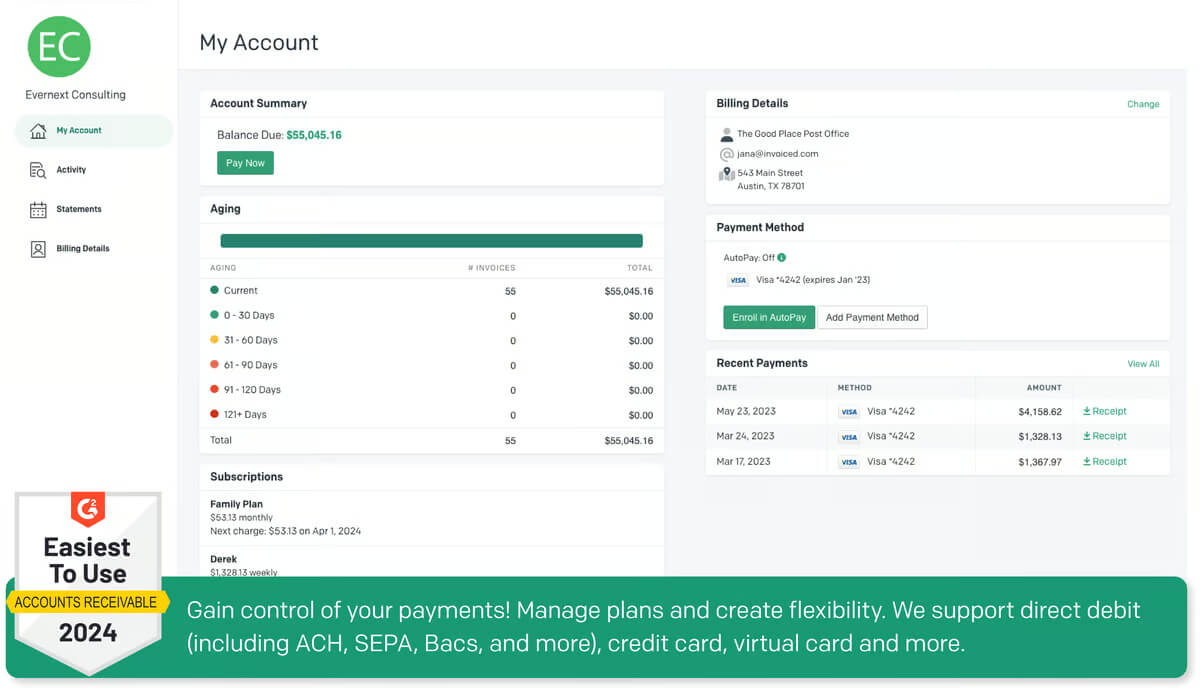Click the Derek subscription name
The width and height of the screenshot is (1200, 688).
coord(223,559)
